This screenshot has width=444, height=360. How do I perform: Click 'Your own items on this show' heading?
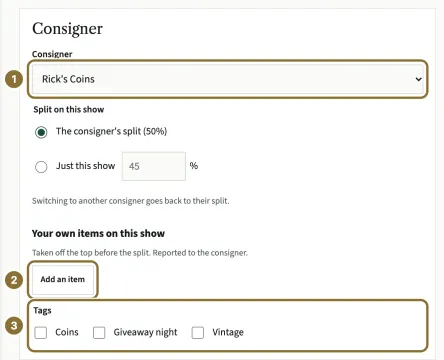pos(98,233)
